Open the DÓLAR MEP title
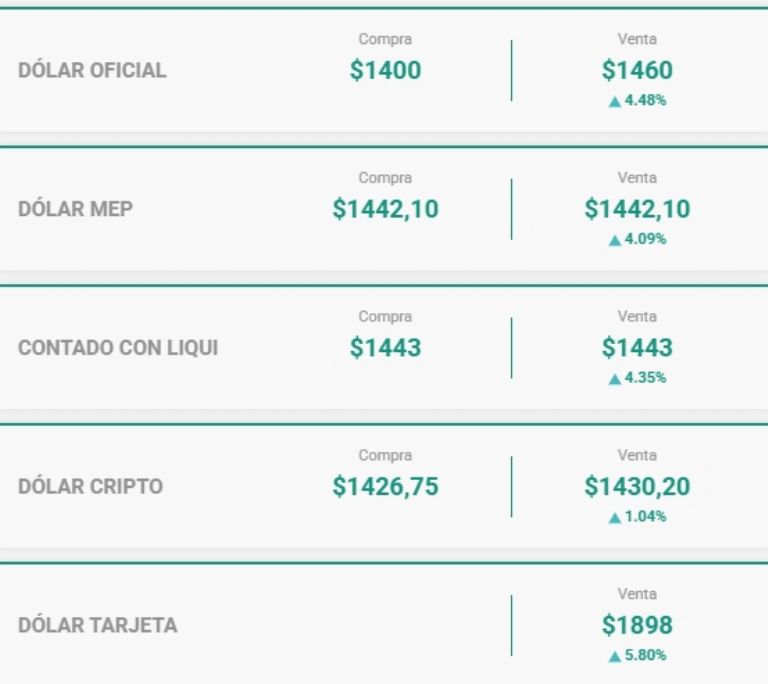Image resolution: width=768 pixels, height=684 pixels. point(75,209)
